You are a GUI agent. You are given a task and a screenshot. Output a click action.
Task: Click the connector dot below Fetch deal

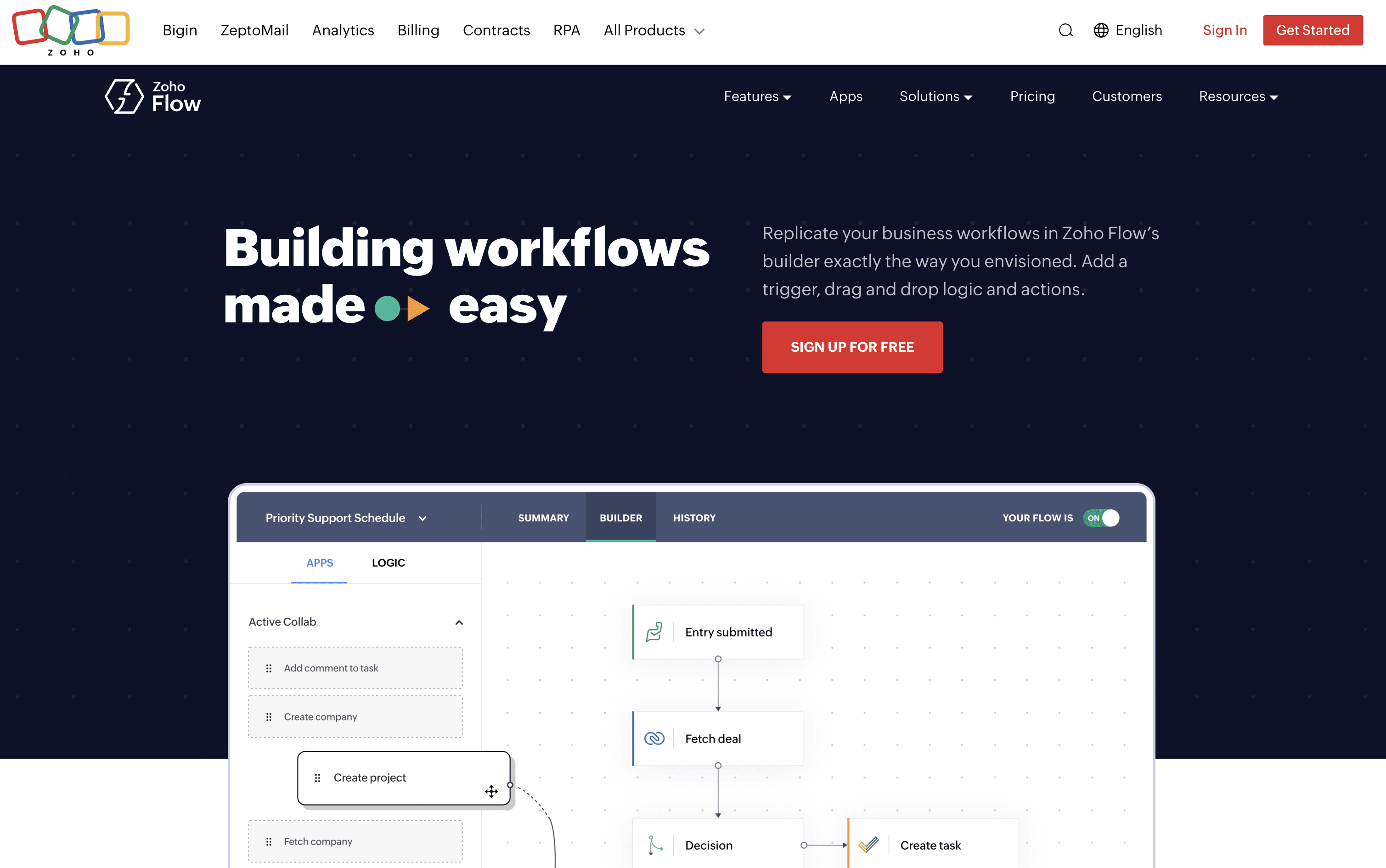(x=718, y=765)
